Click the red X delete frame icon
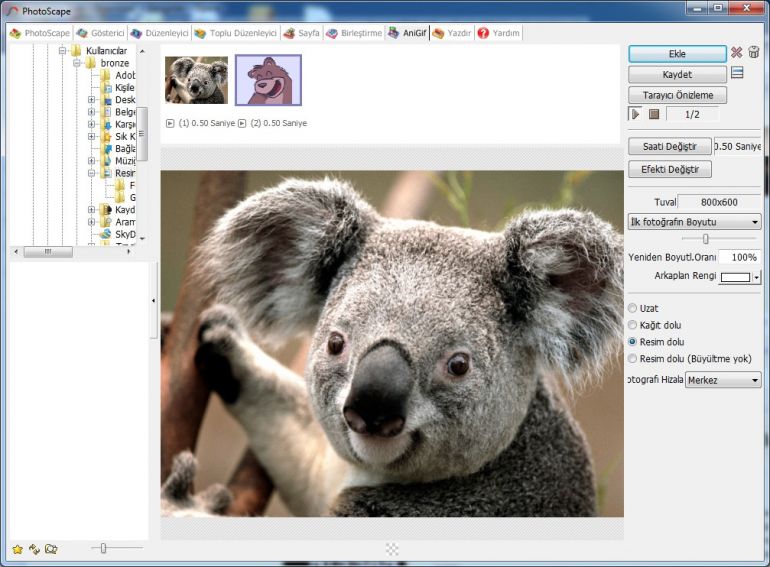770x567 pixels. point(736,53)
